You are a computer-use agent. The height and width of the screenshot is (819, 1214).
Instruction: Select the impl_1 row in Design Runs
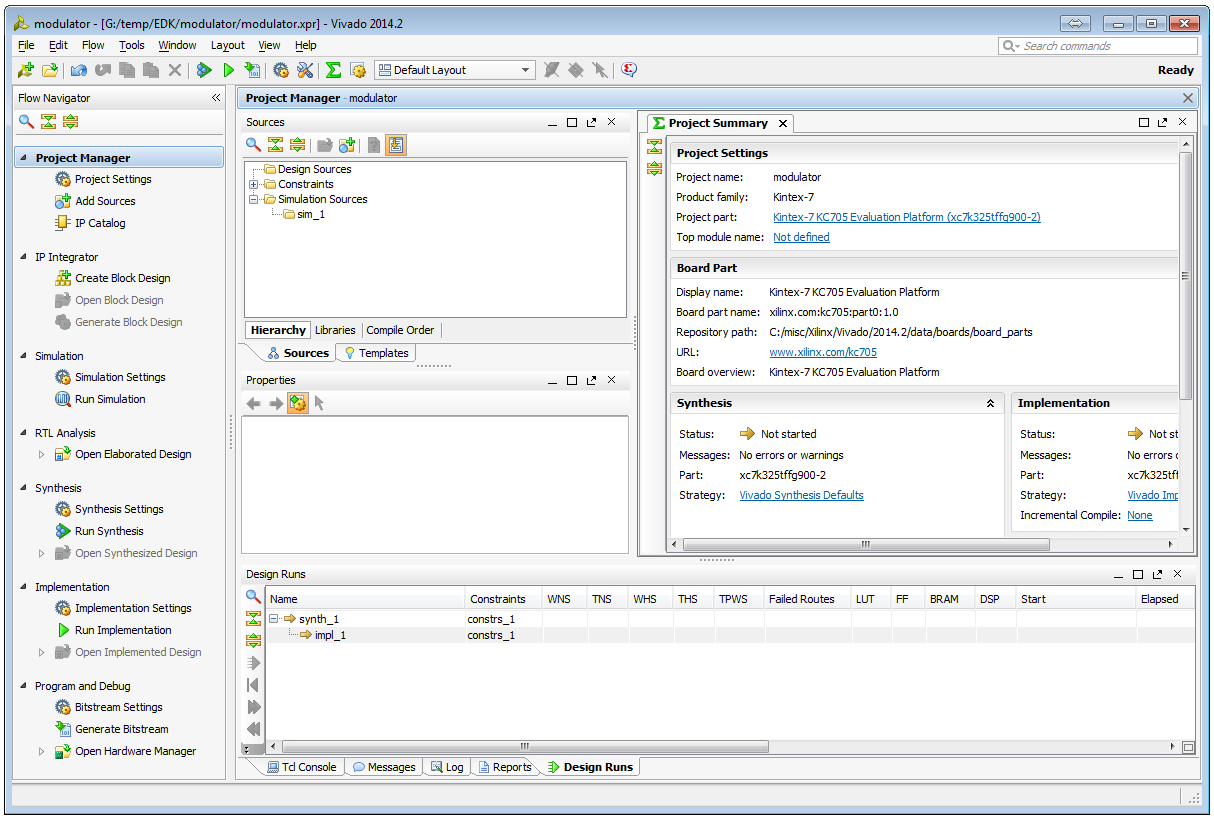point(730,635)
